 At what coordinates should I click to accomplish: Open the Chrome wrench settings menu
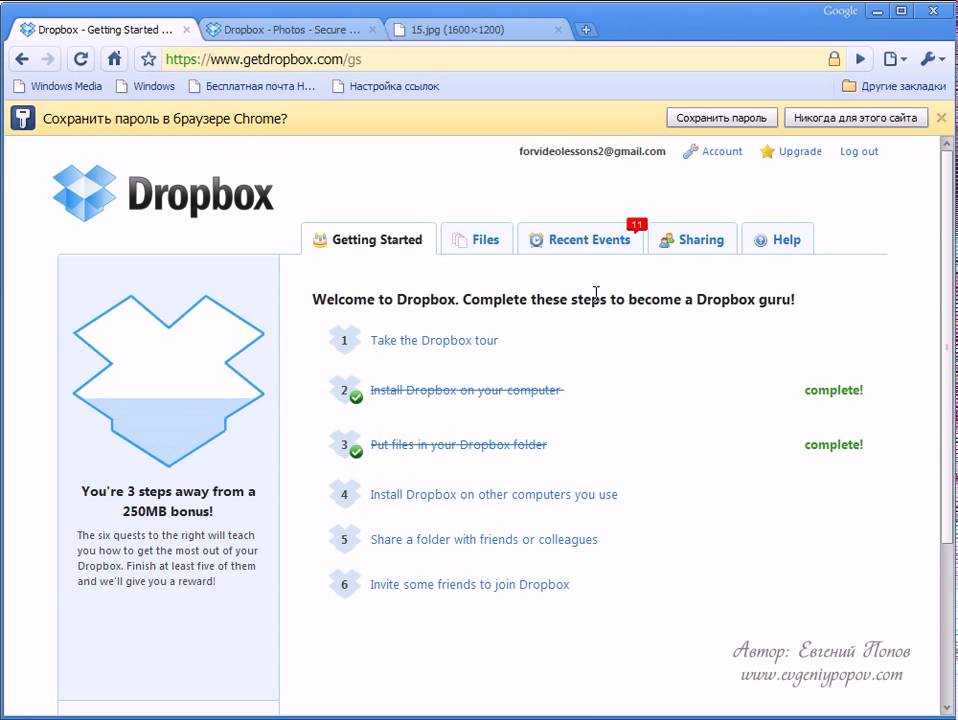tap(932, 59)
